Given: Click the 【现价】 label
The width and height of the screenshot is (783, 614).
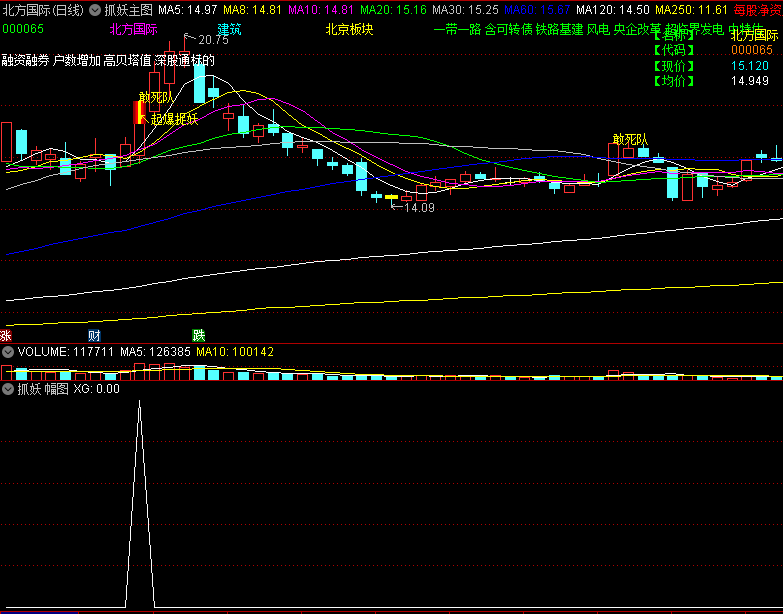Looking at the screenshot, I should pos(674,65).
